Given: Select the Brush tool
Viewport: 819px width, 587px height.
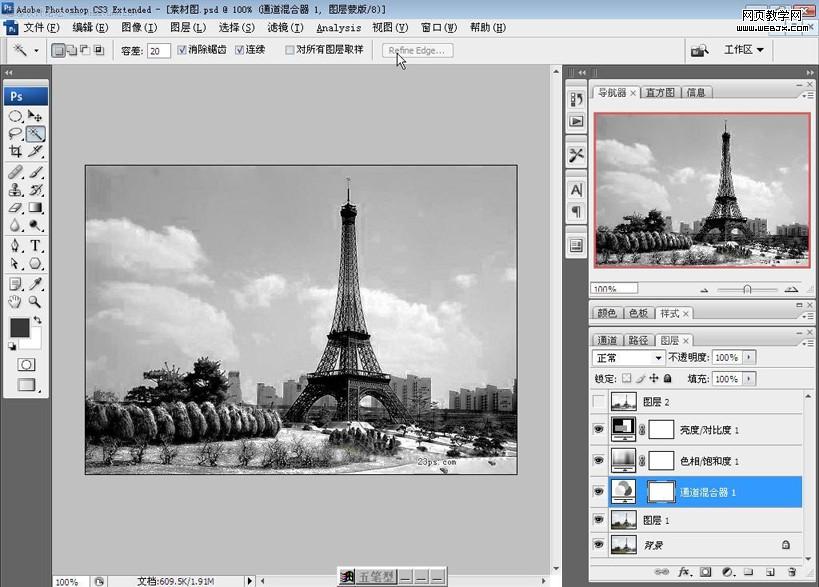Looking at the screenshot, I should click(x=35, y=172).
